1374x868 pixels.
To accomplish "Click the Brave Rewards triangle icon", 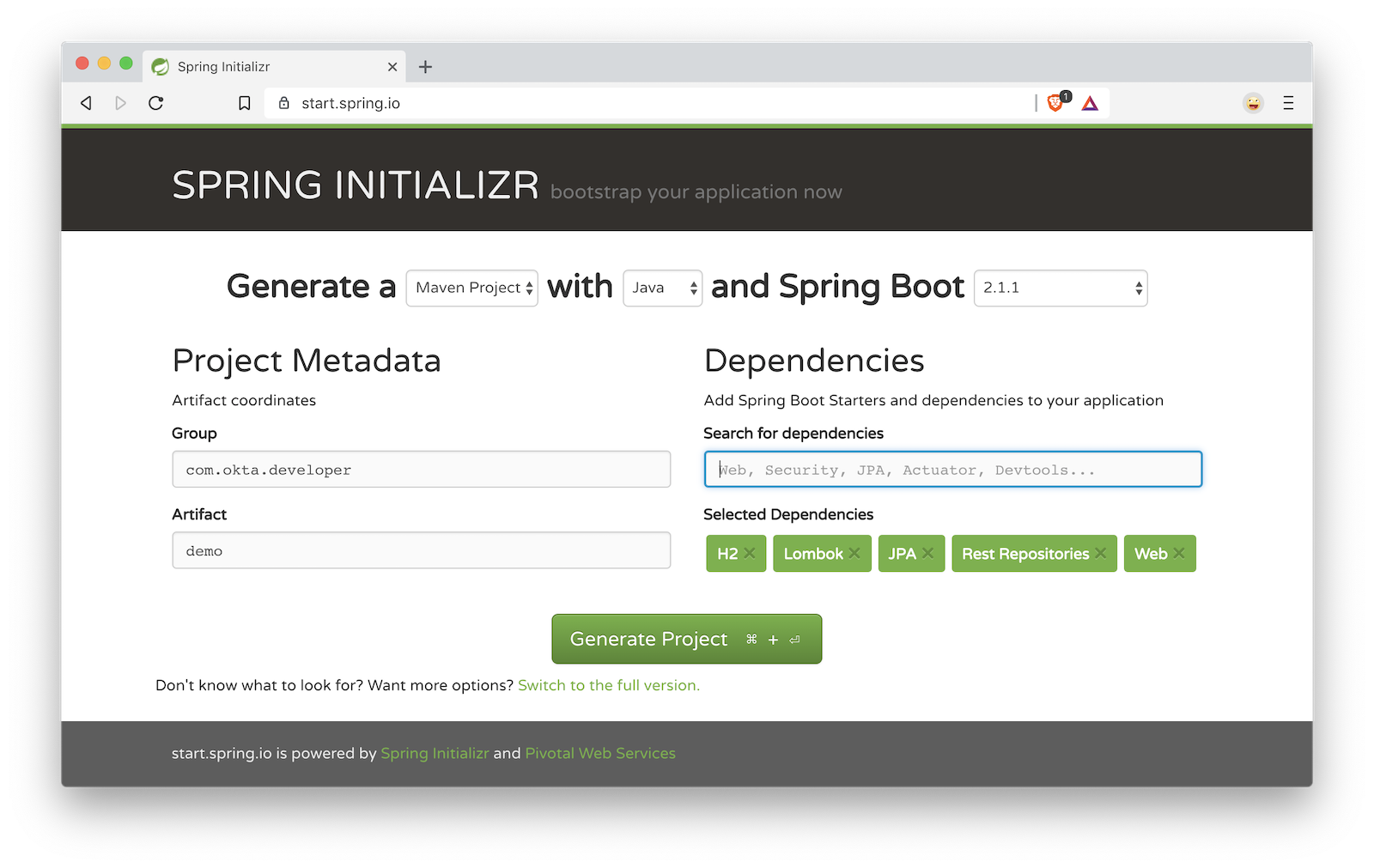I will (x=1090, y=104).
